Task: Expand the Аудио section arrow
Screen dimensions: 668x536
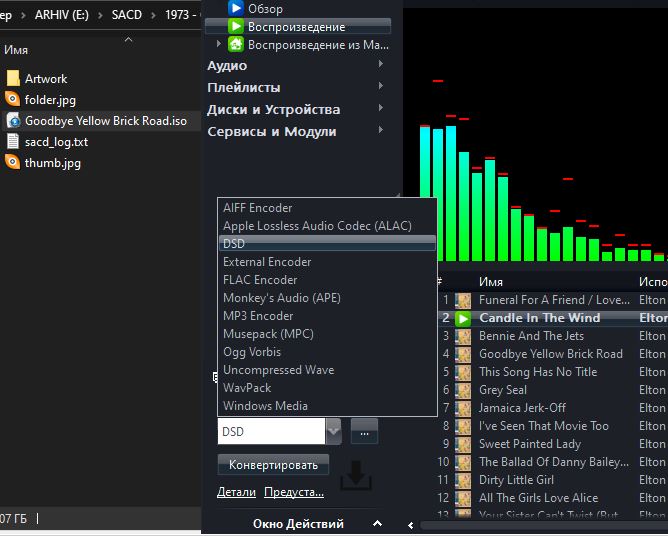Action: coord(381,66)
